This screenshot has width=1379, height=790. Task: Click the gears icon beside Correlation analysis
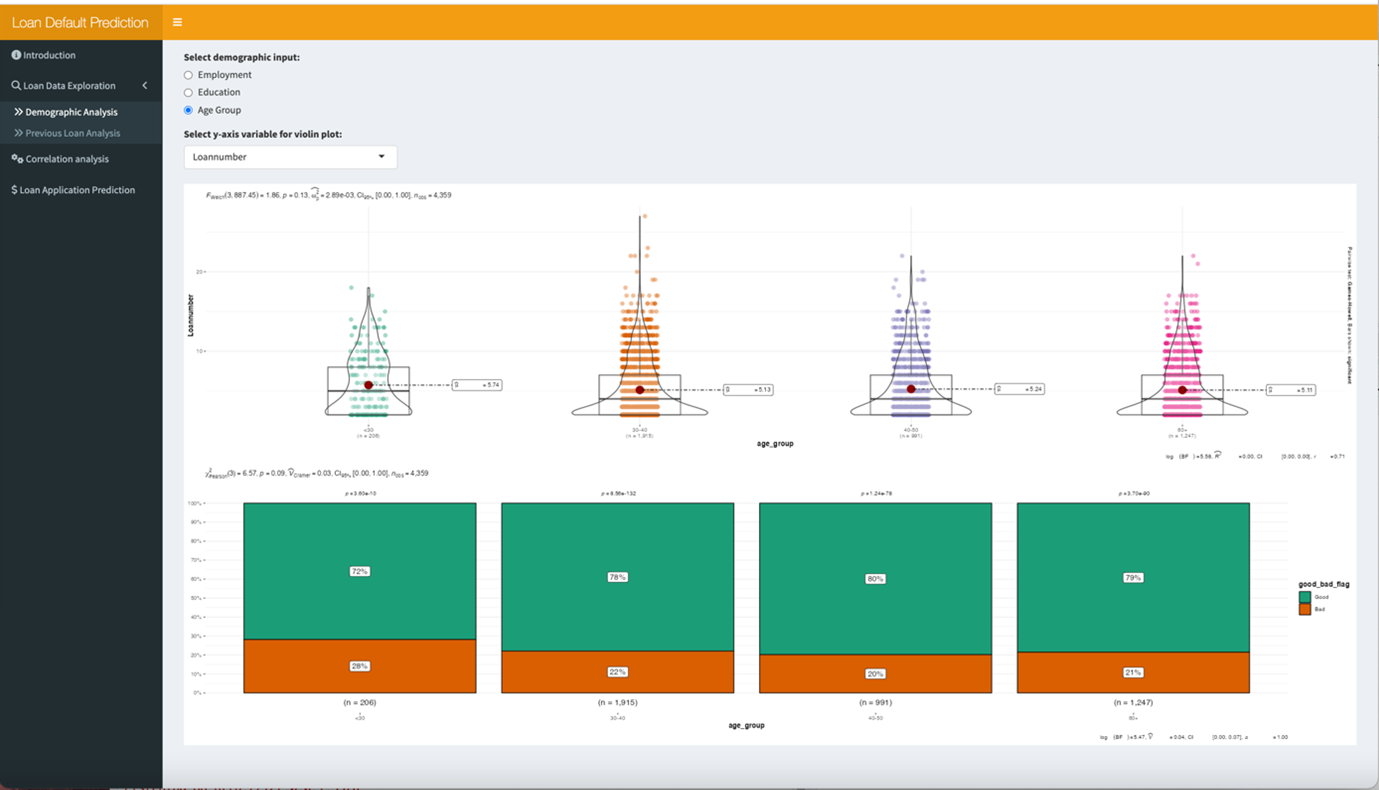pos(17,159)
